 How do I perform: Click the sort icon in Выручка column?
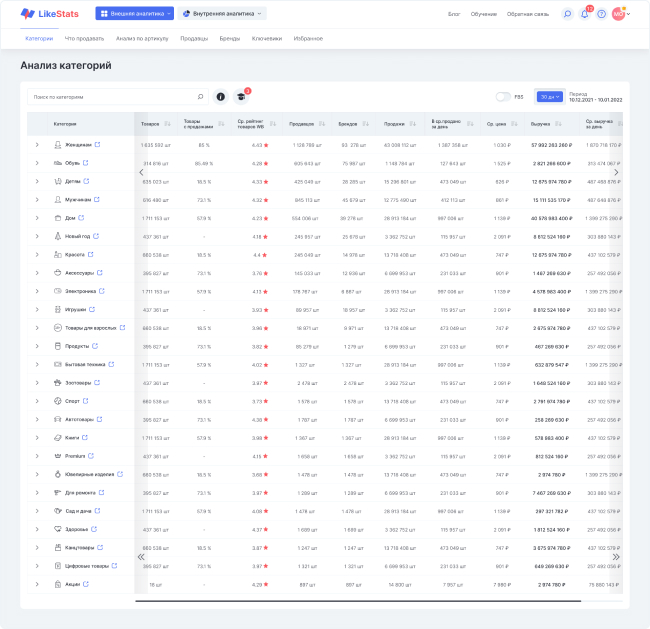pos(558,124)
